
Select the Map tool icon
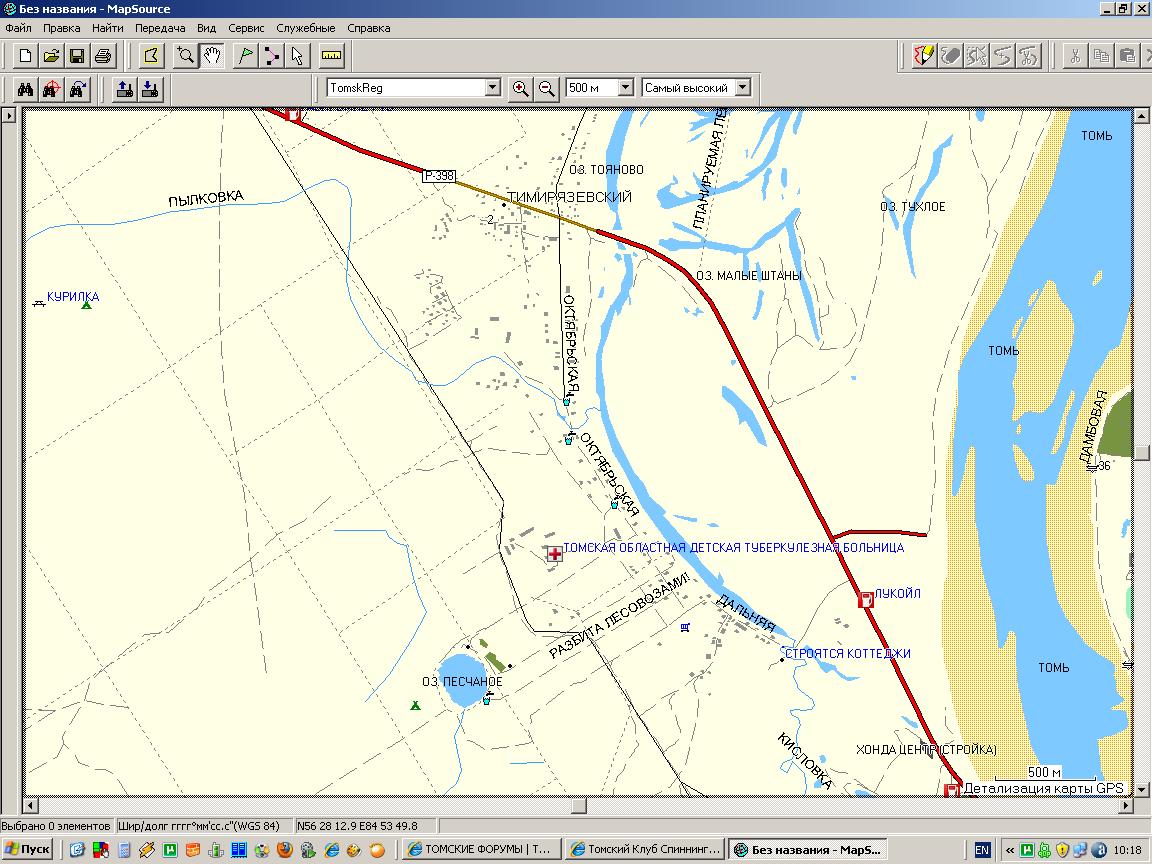click(151, 56)
